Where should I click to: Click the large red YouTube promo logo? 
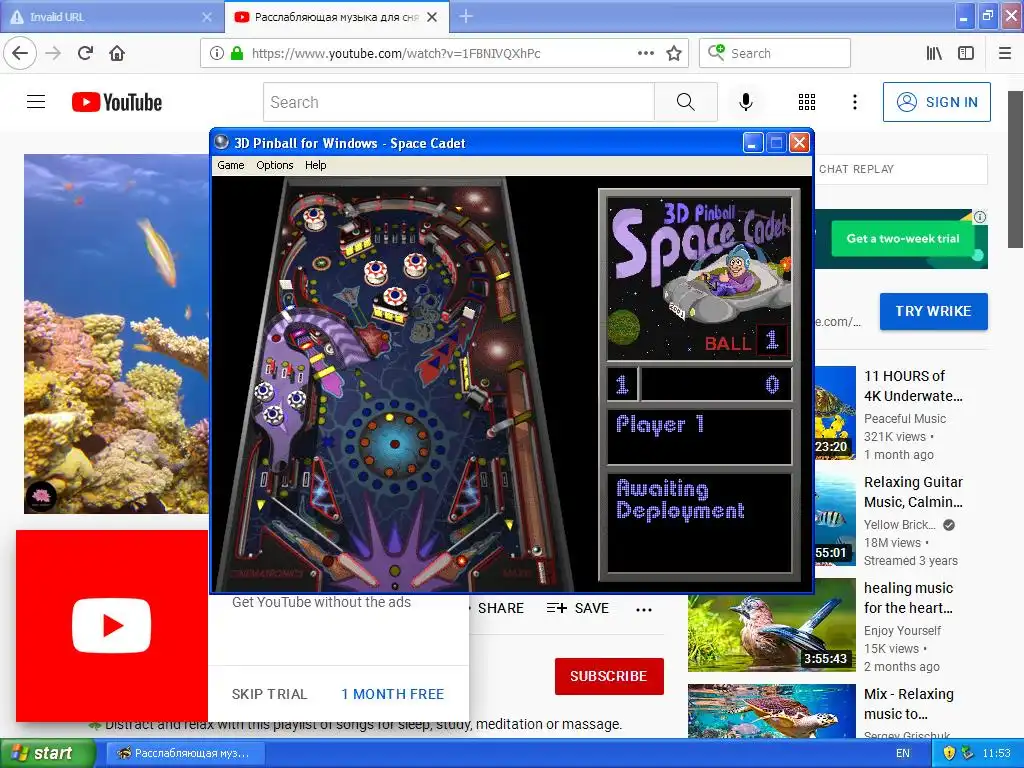[x=112, y=626]
